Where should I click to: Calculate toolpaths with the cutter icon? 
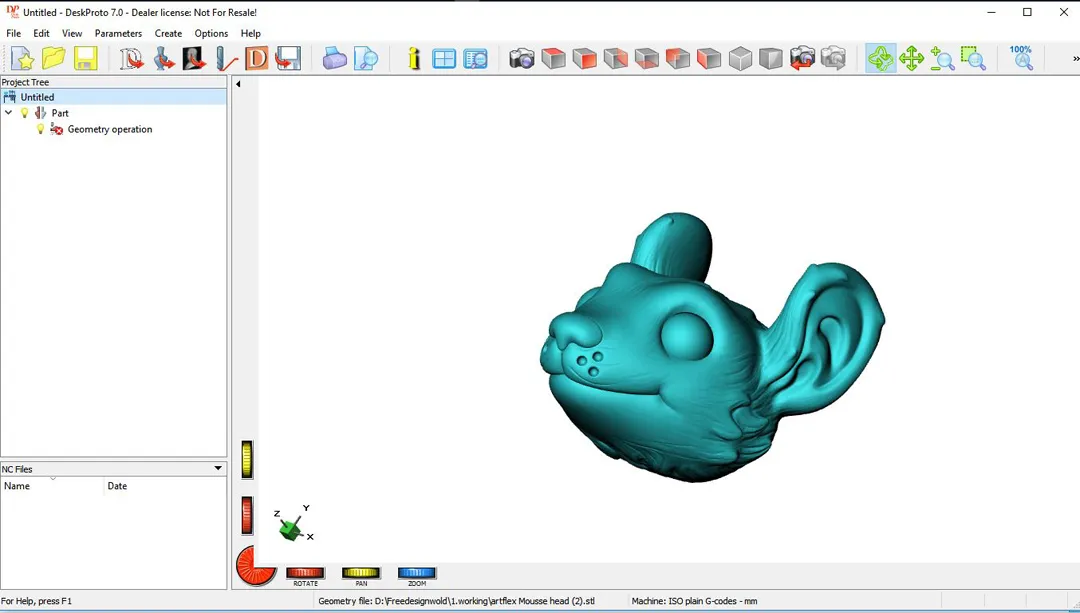(x=226, y=59)
